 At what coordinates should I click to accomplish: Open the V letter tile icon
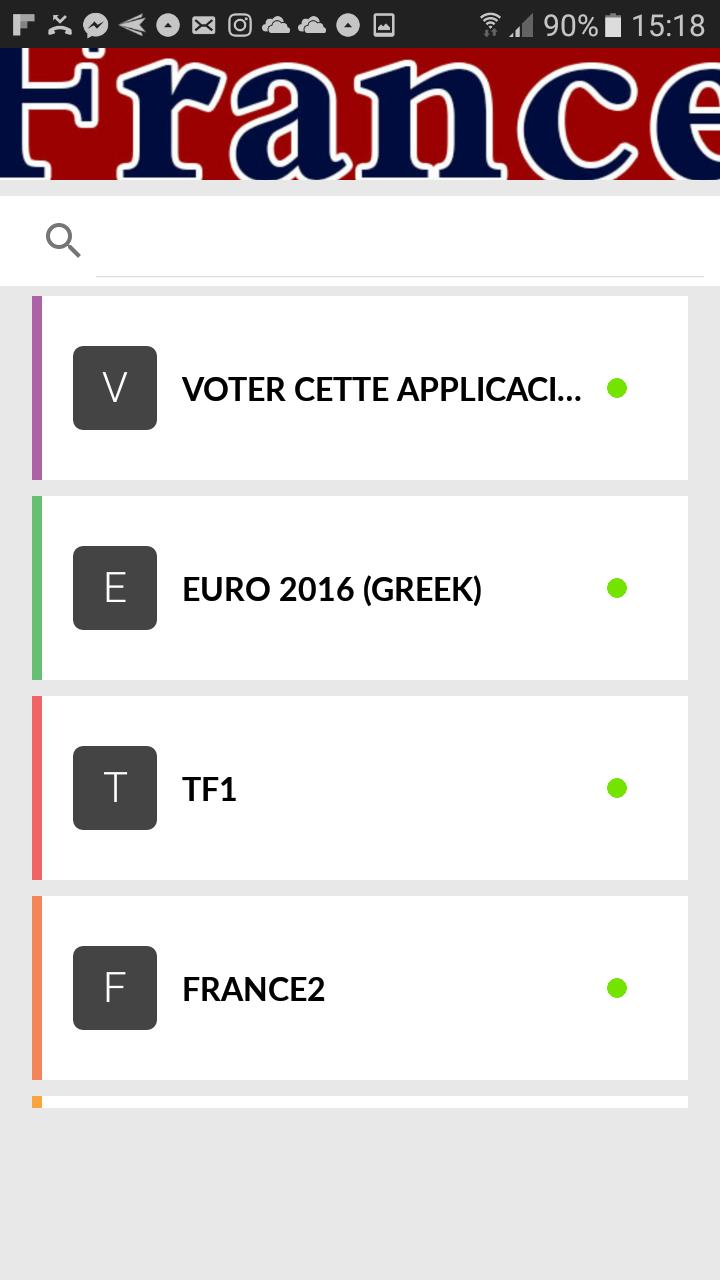pos(115,388)
